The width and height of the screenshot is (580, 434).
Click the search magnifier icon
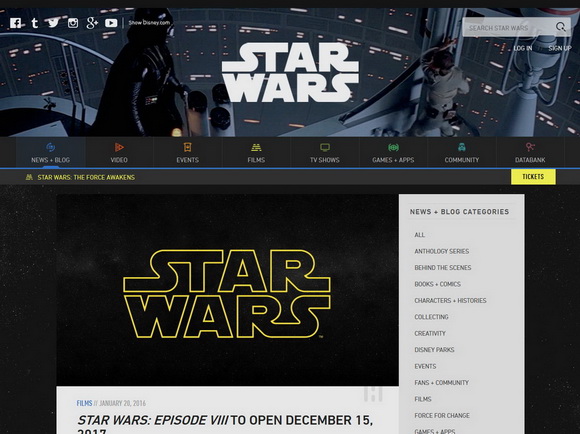(561, 27)
